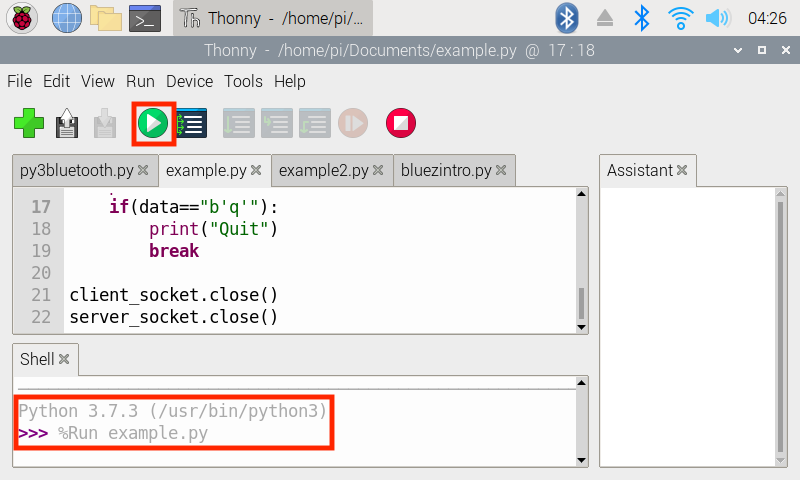
Task: Click the round blue Bluetooth manager icon
Action: tap(566, 18)
